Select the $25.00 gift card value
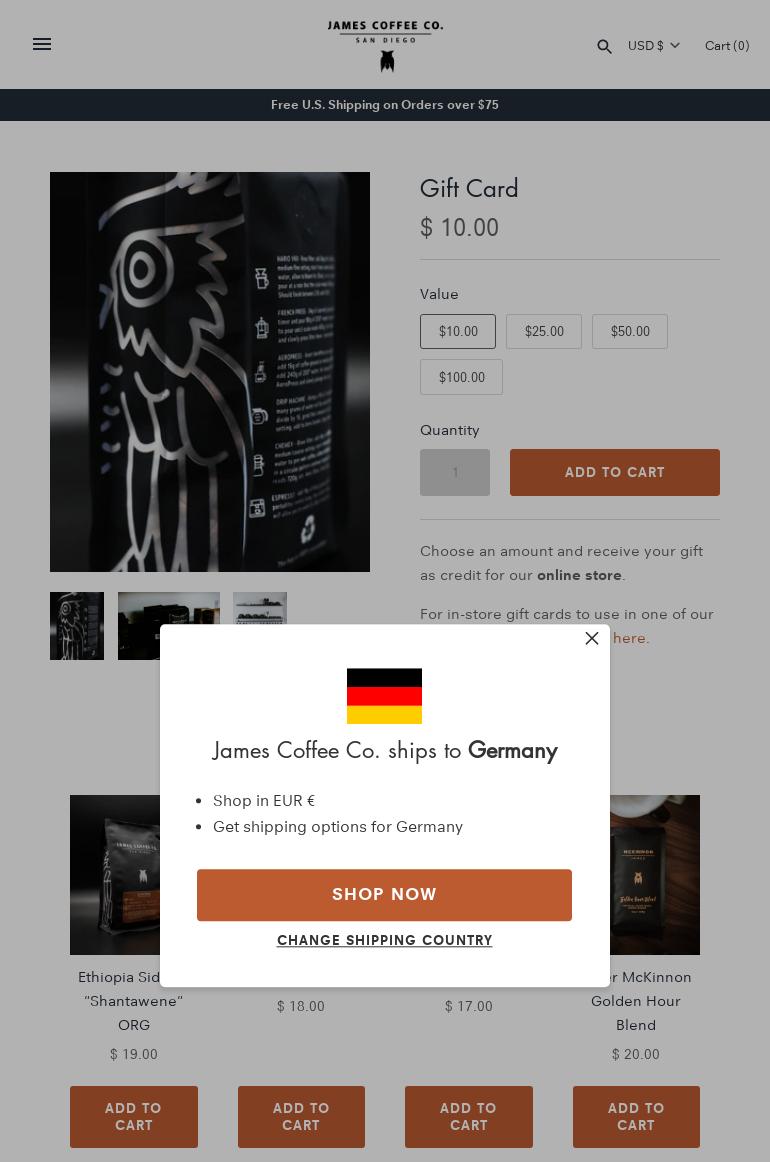The height and width of the screenshot is (1162, 770). pos(544,331)
